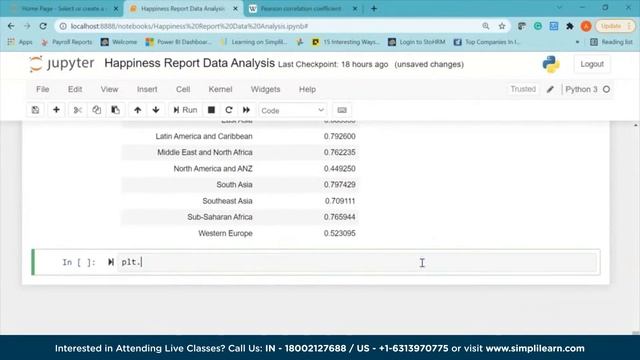This screenshot has width=640, height=360.
Task: Copy selected cells icon
Action: tap(96, 110)
